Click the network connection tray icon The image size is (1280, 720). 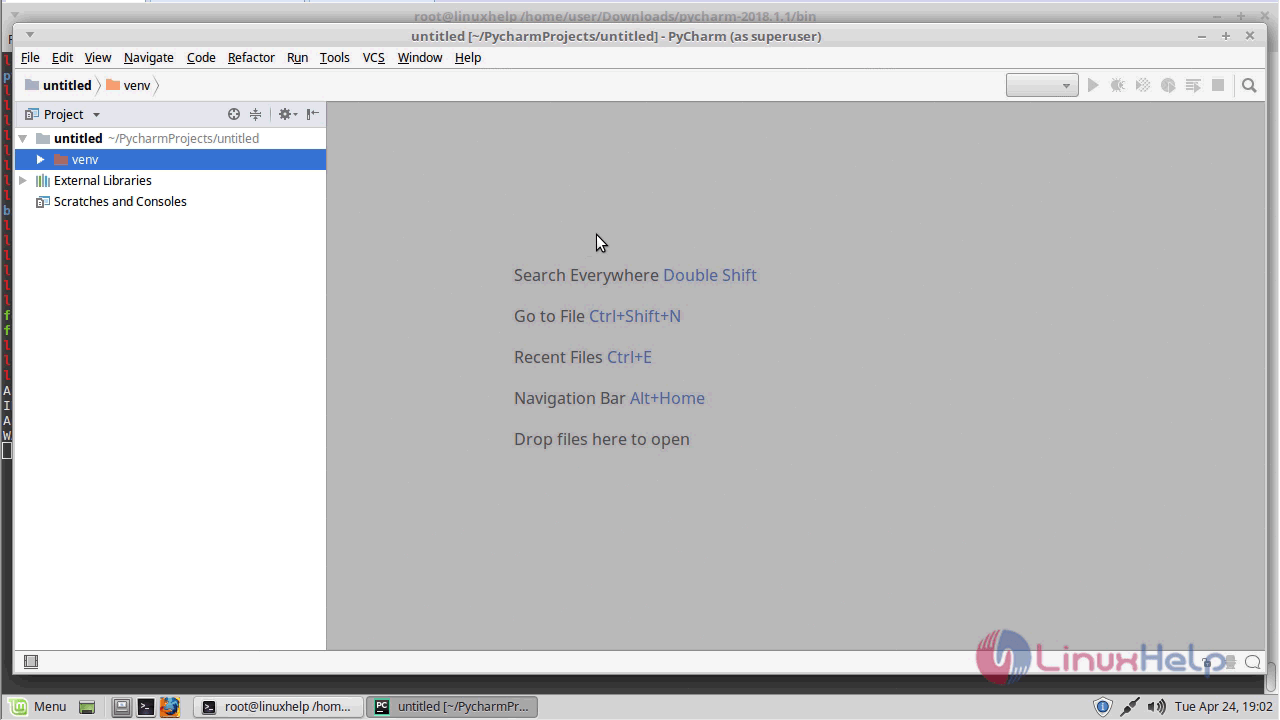1130,707
